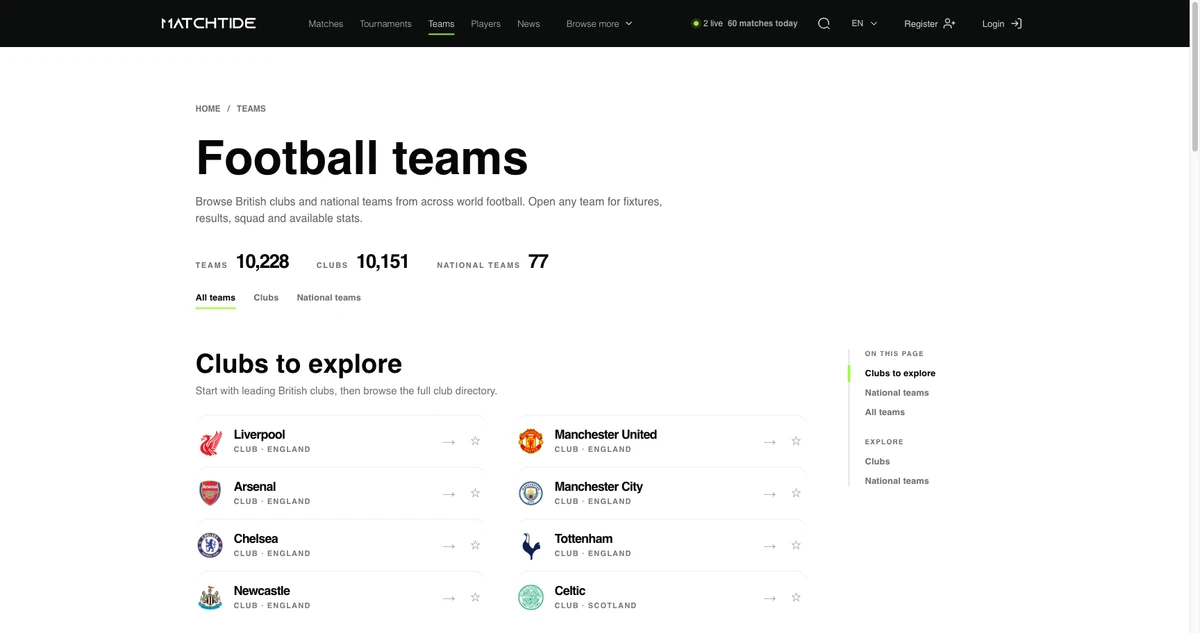Go to Tournaments in the navigation
The image size is (1200, 633).
tap(386, 24)
